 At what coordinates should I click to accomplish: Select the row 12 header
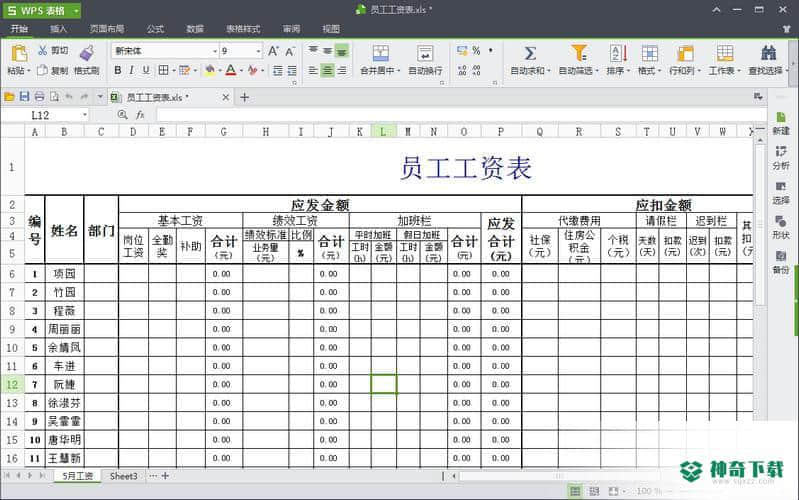(x=12, y=384)
